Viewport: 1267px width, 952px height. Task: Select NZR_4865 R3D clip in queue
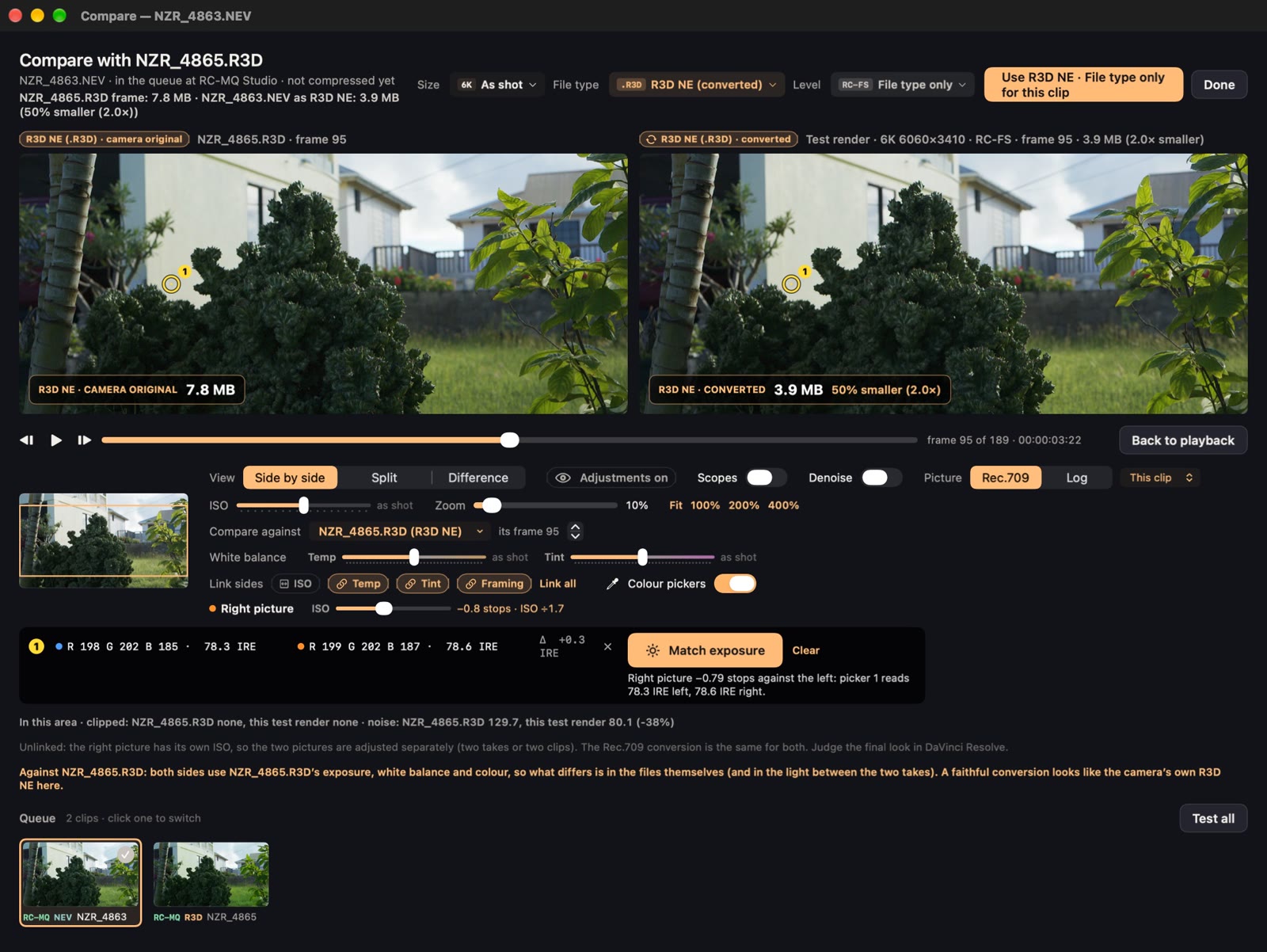(x=211, y=882)
